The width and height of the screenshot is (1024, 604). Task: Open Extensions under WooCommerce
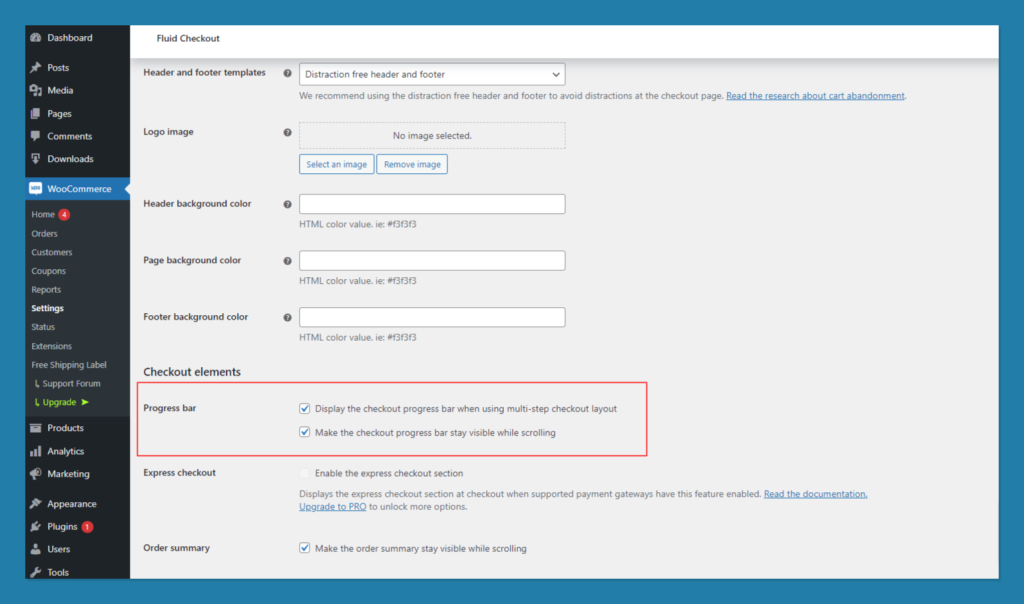pyautogui.click(x=52, y=346)
